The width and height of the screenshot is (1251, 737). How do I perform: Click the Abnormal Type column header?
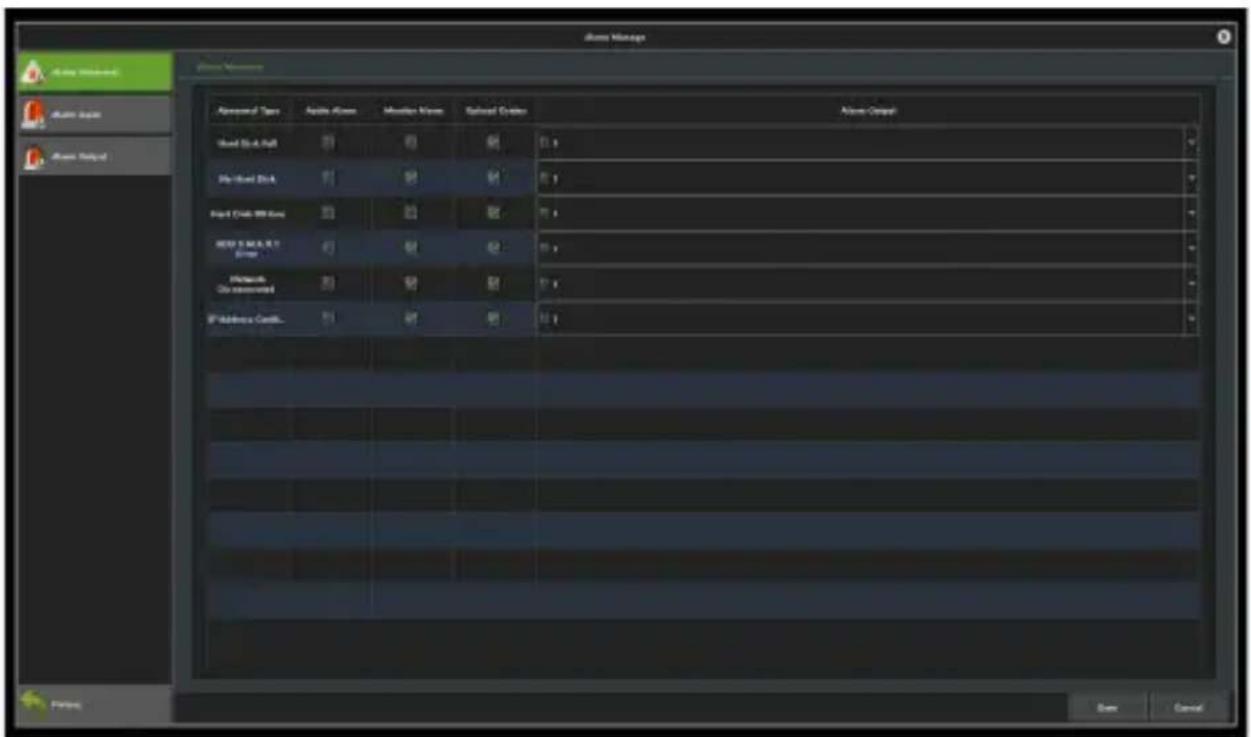click(249, 111)
